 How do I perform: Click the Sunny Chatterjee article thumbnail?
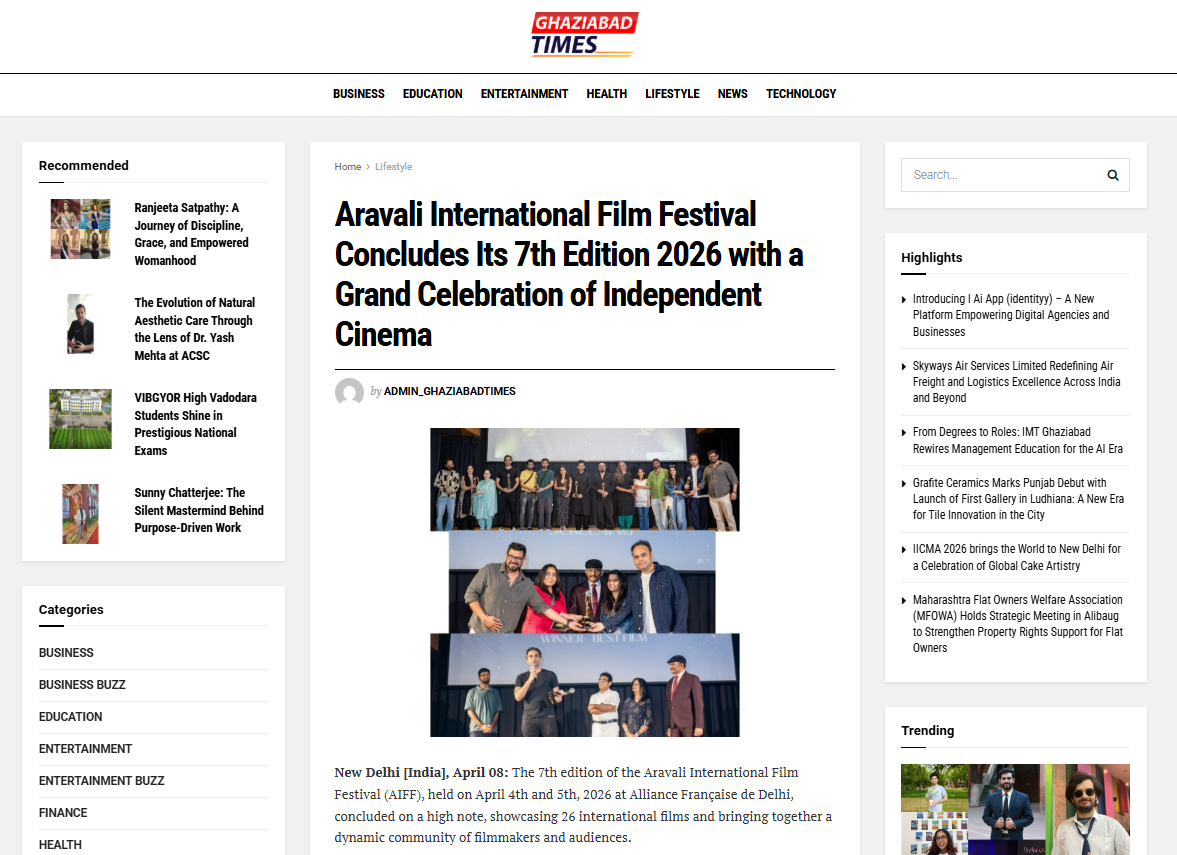[x=80, y=514]
